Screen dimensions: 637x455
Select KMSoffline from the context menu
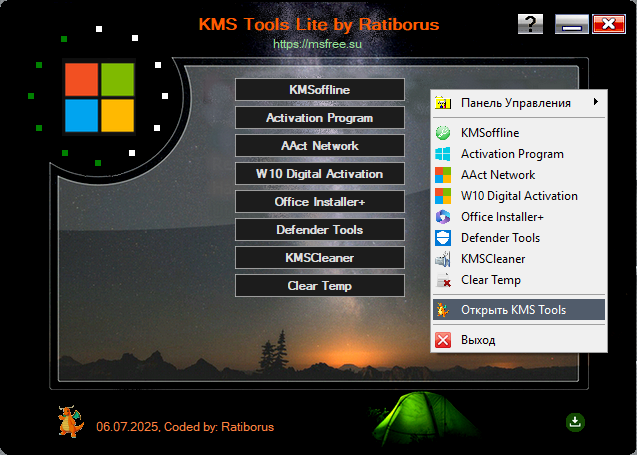(x=519, y=133)
